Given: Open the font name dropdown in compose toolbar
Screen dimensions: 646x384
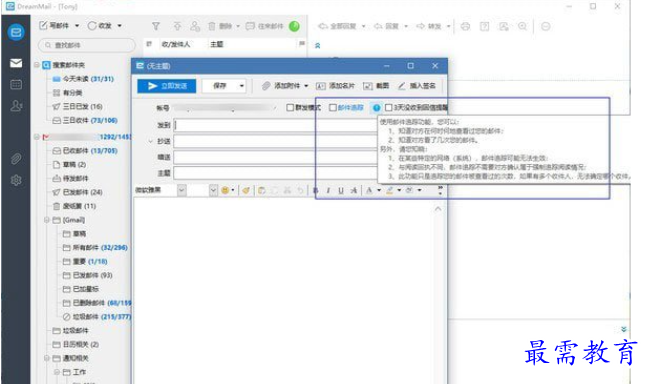Looking at the screenshot, I should 182,190.
